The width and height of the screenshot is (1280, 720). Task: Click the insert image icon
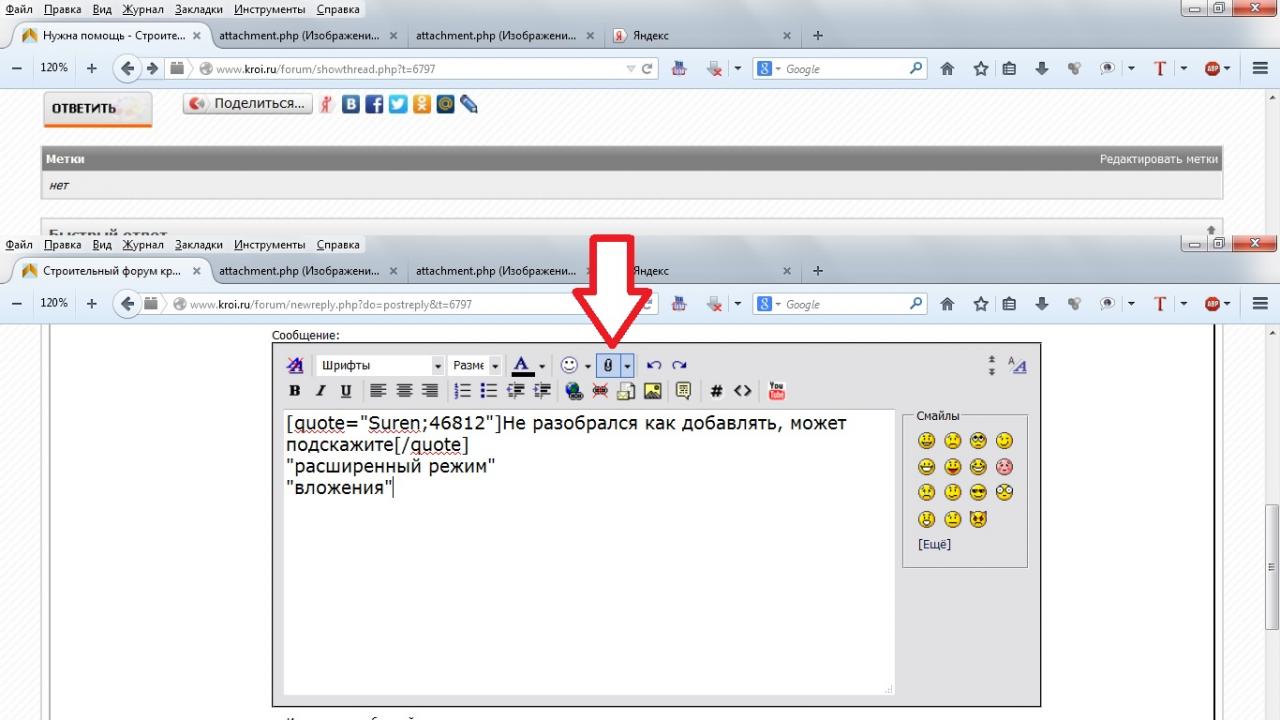[652, 391]
